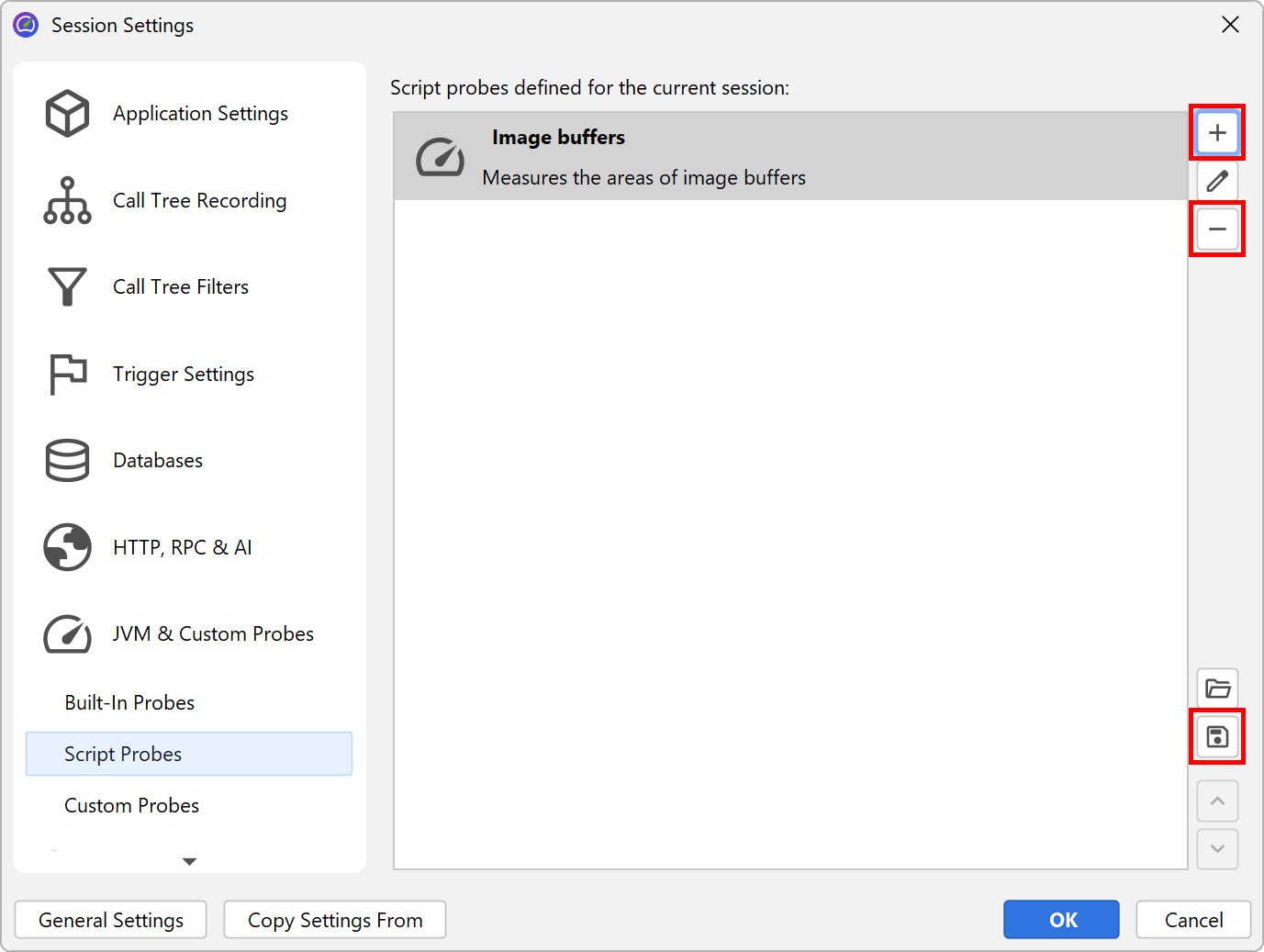Move the probe up with the up chevron
Image resolution: width=1264 pixels, height=952 pixels.
(1217, 801)
